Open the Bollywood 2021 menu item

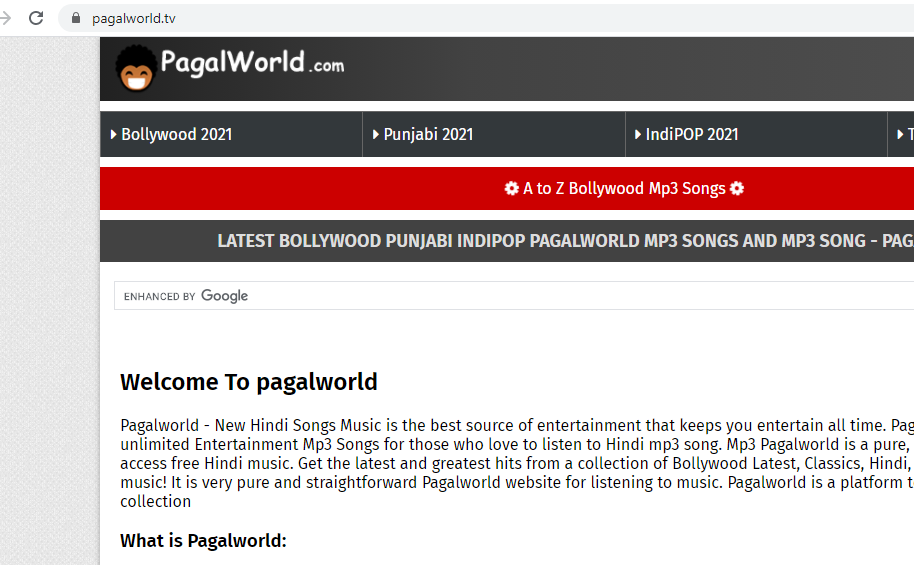point(231,134)
